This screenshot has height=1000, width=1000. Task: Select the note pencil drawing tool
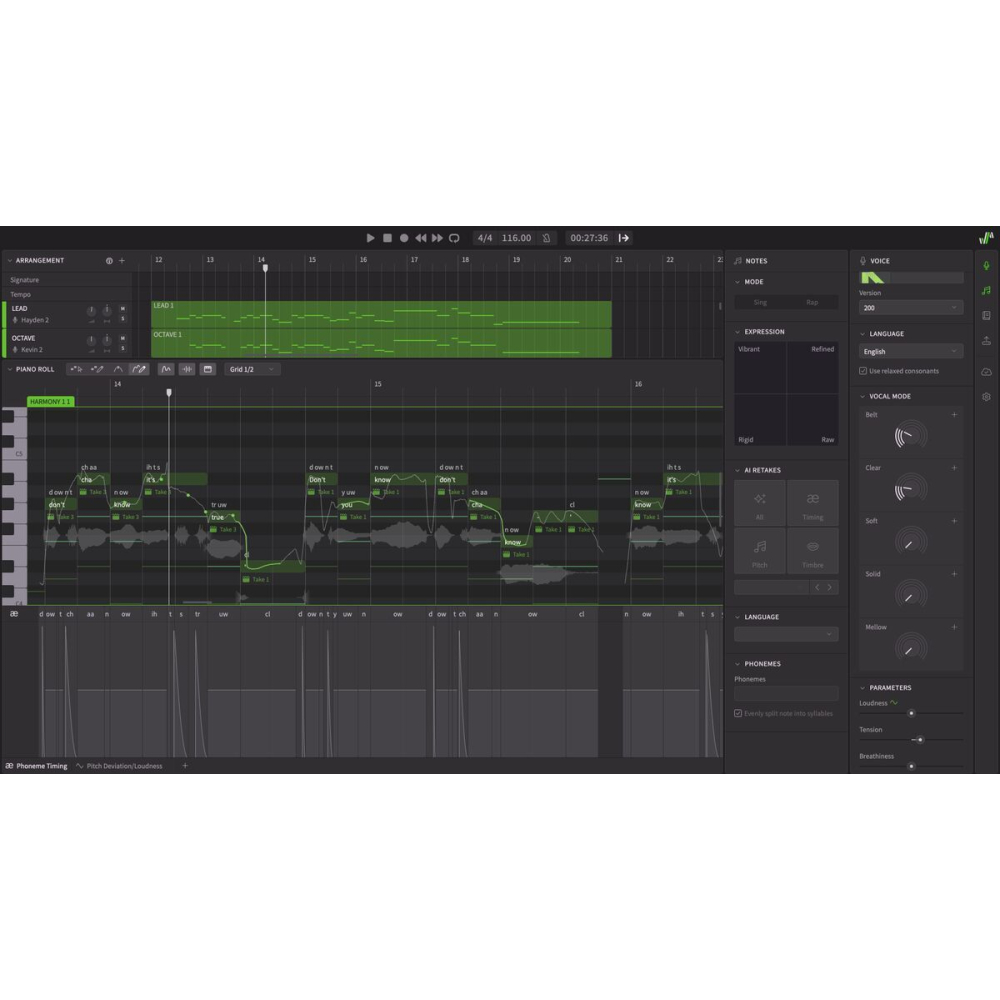[x=99, y=369]
